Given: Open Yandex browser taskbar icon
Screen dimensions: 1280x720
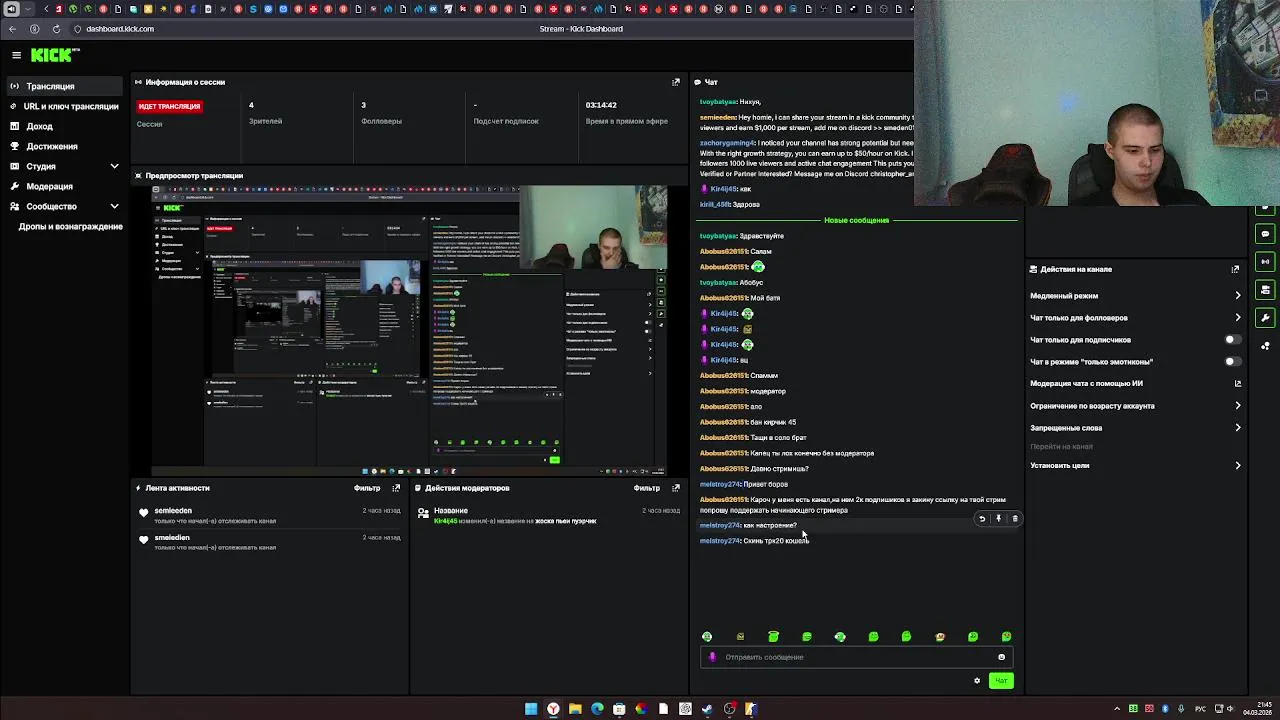Looking at the screenshot, I should click(x=553, y=709).
